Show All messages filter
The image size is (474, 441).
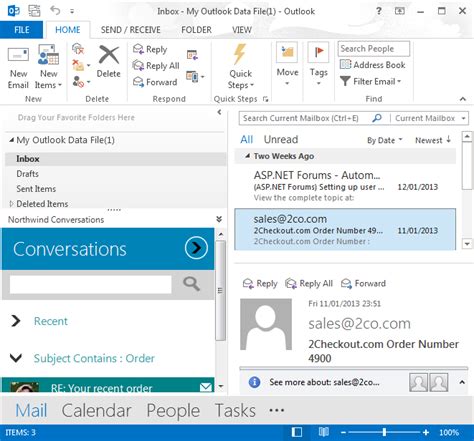(247, 139)
